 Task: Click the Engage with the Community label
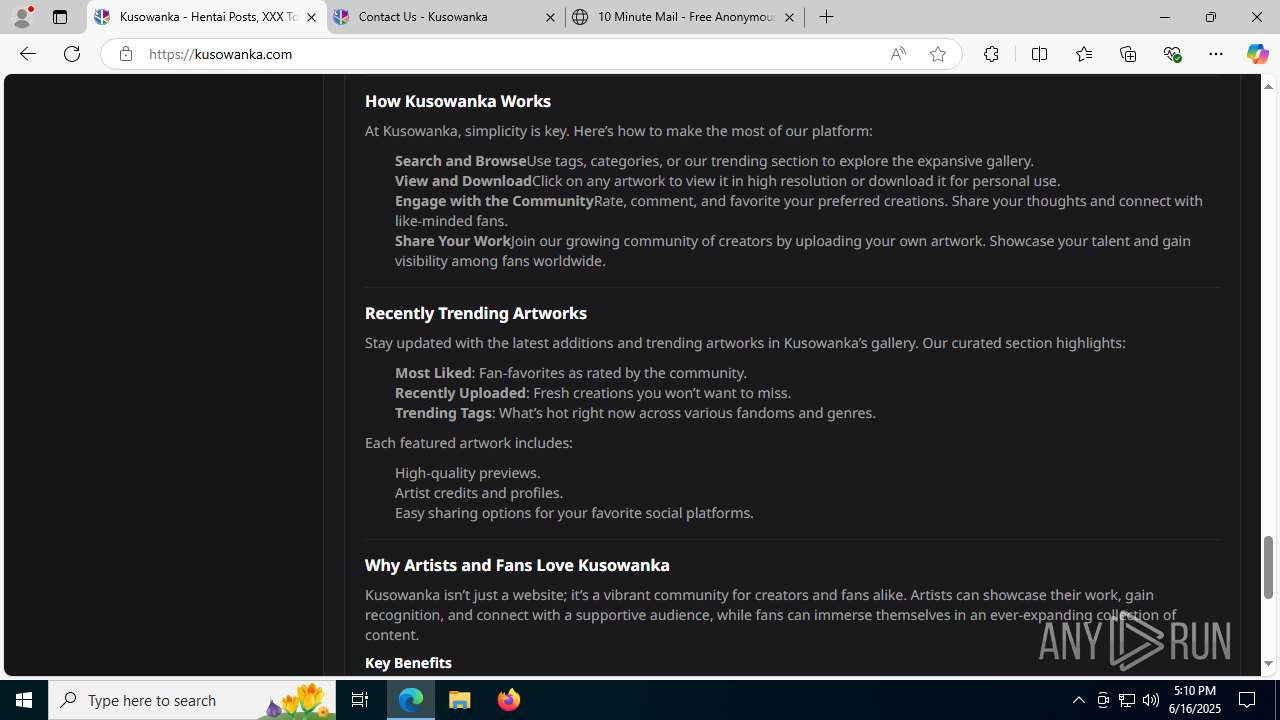(494, 201)
